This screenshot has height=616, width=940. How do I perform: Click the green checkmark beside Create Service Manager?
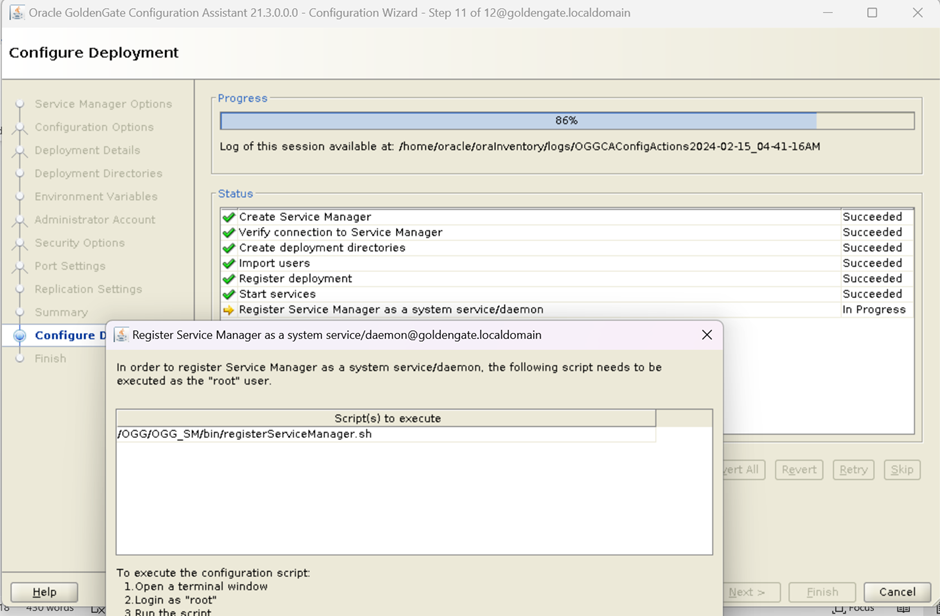(x=229, y=217)
